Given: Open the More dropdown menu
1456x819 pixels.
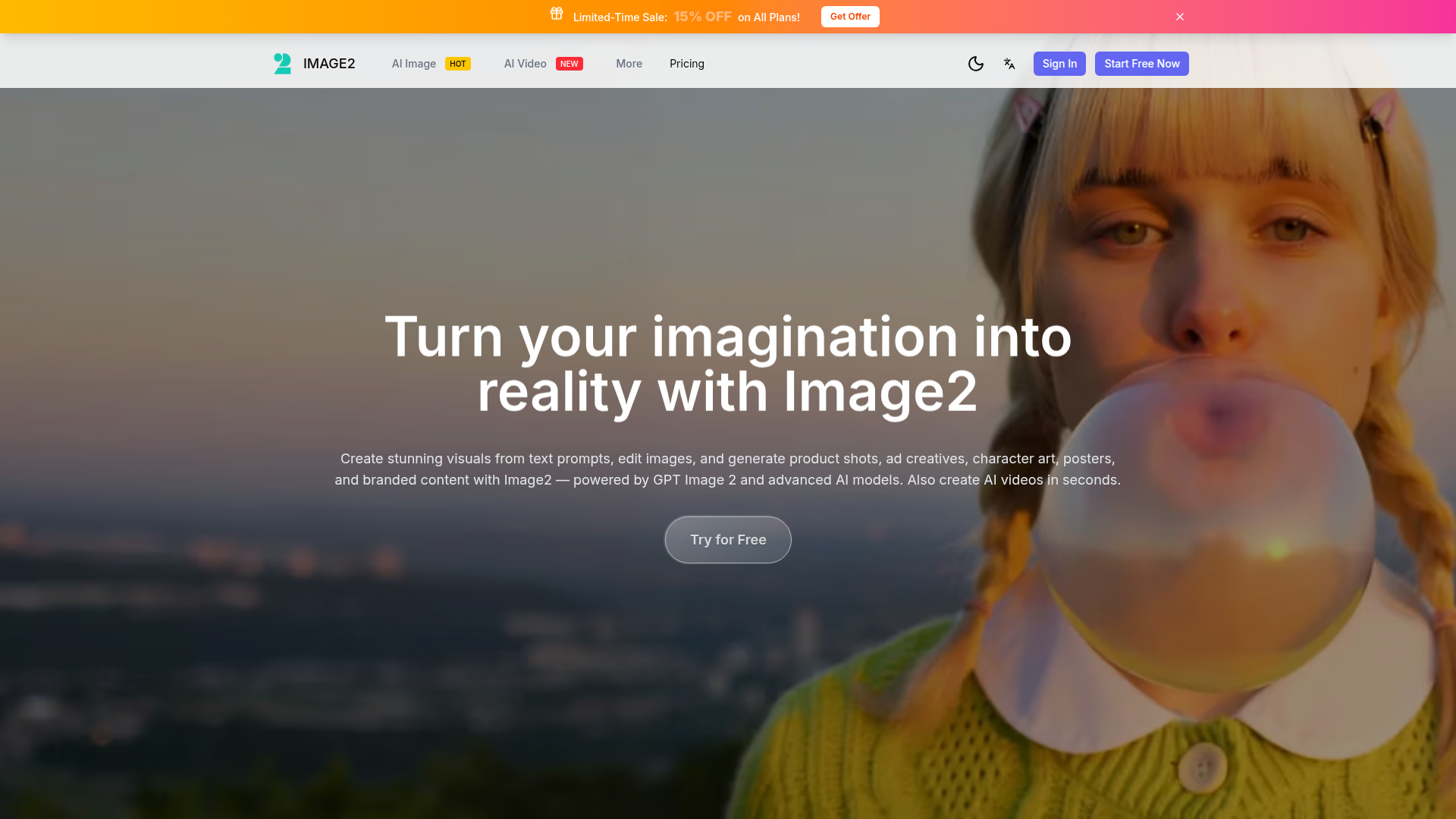Looking at the screenshot, I should (x=629, y=64).
